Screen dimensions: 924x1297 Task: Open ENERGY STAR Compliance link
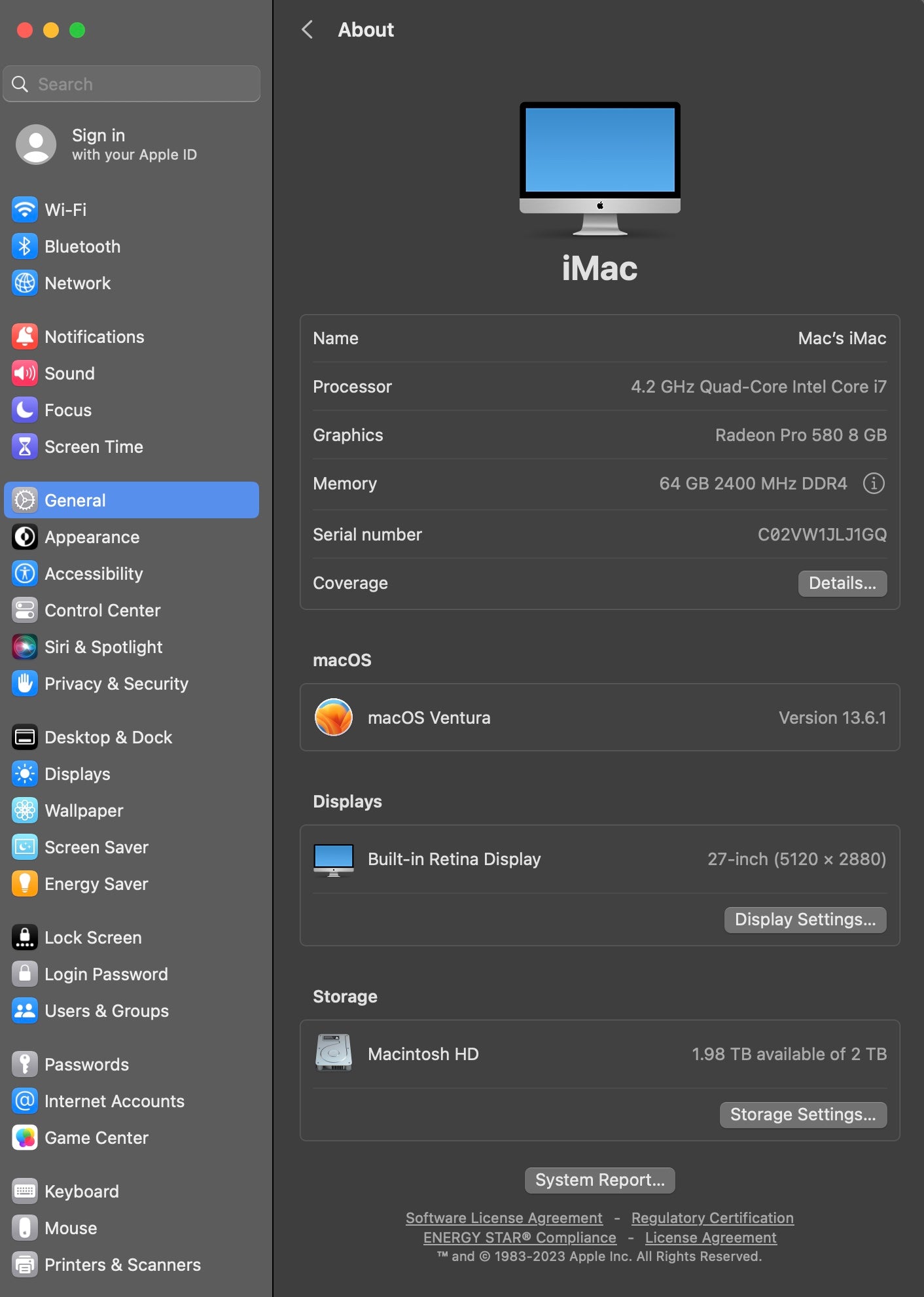pos(520,1237)
